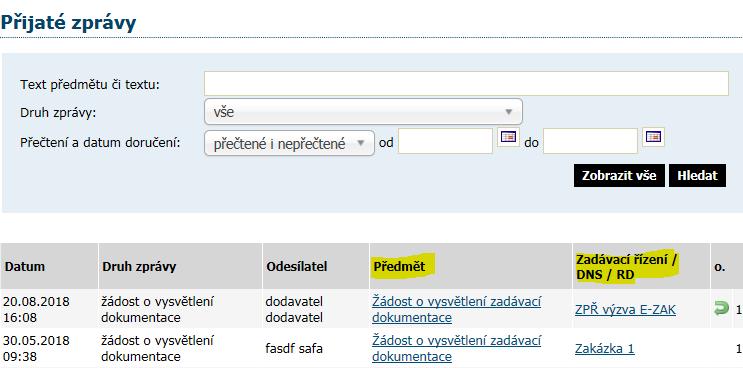The image size is (743, 368).
Task: Click the Zobrazit vše button
Action: [x=619, y=176]
